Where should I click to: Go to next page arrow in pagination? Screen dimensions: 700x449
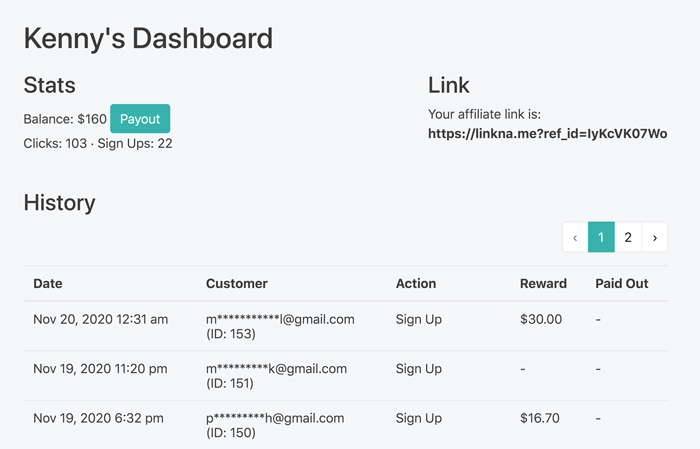point(654,237)
